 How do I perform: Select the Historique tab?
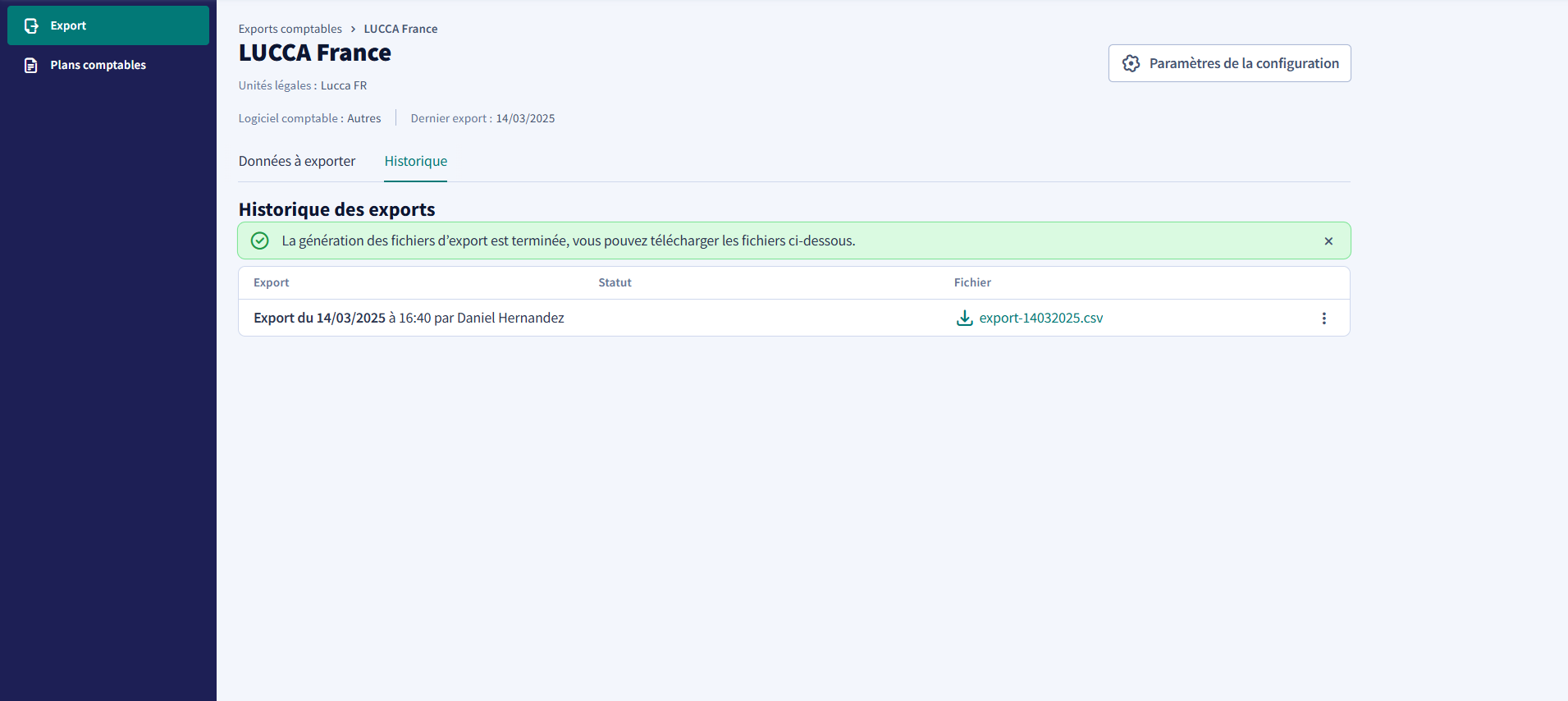(416, 161)
